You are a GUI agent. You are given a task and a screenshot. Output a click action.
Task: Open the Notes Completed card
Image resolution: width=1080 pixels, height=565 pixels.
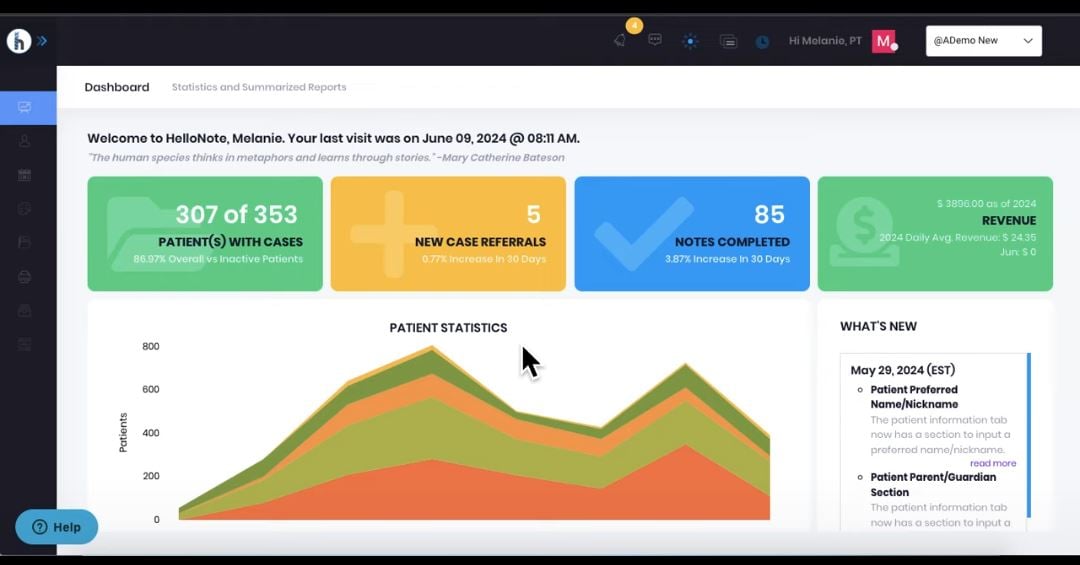click(692, 234)
